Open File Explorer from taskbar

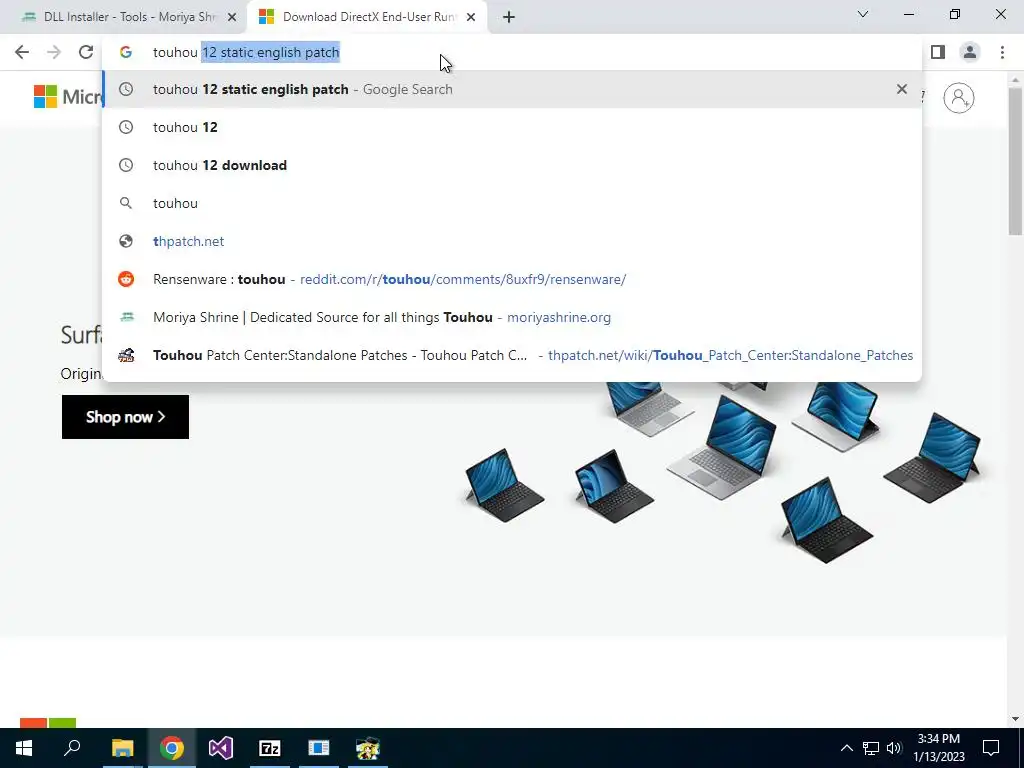[x=122, y=748]
